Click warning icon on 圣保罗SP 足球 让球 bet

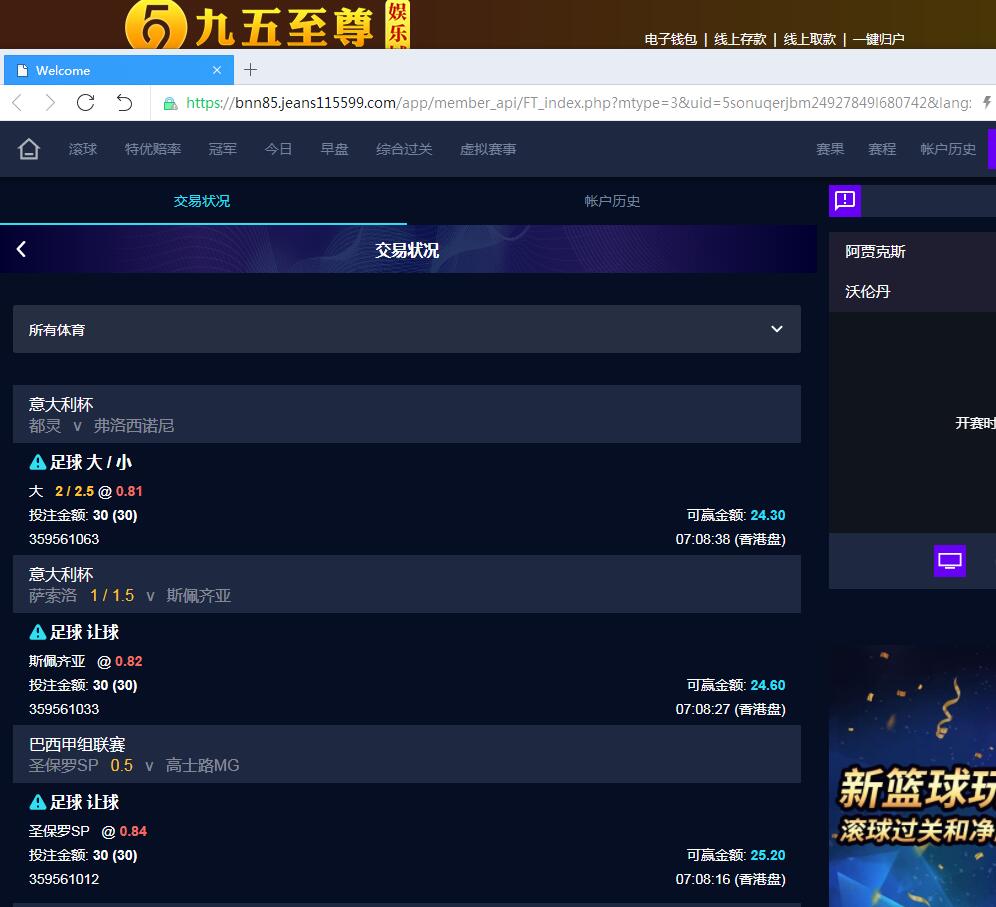click(37, 802)
